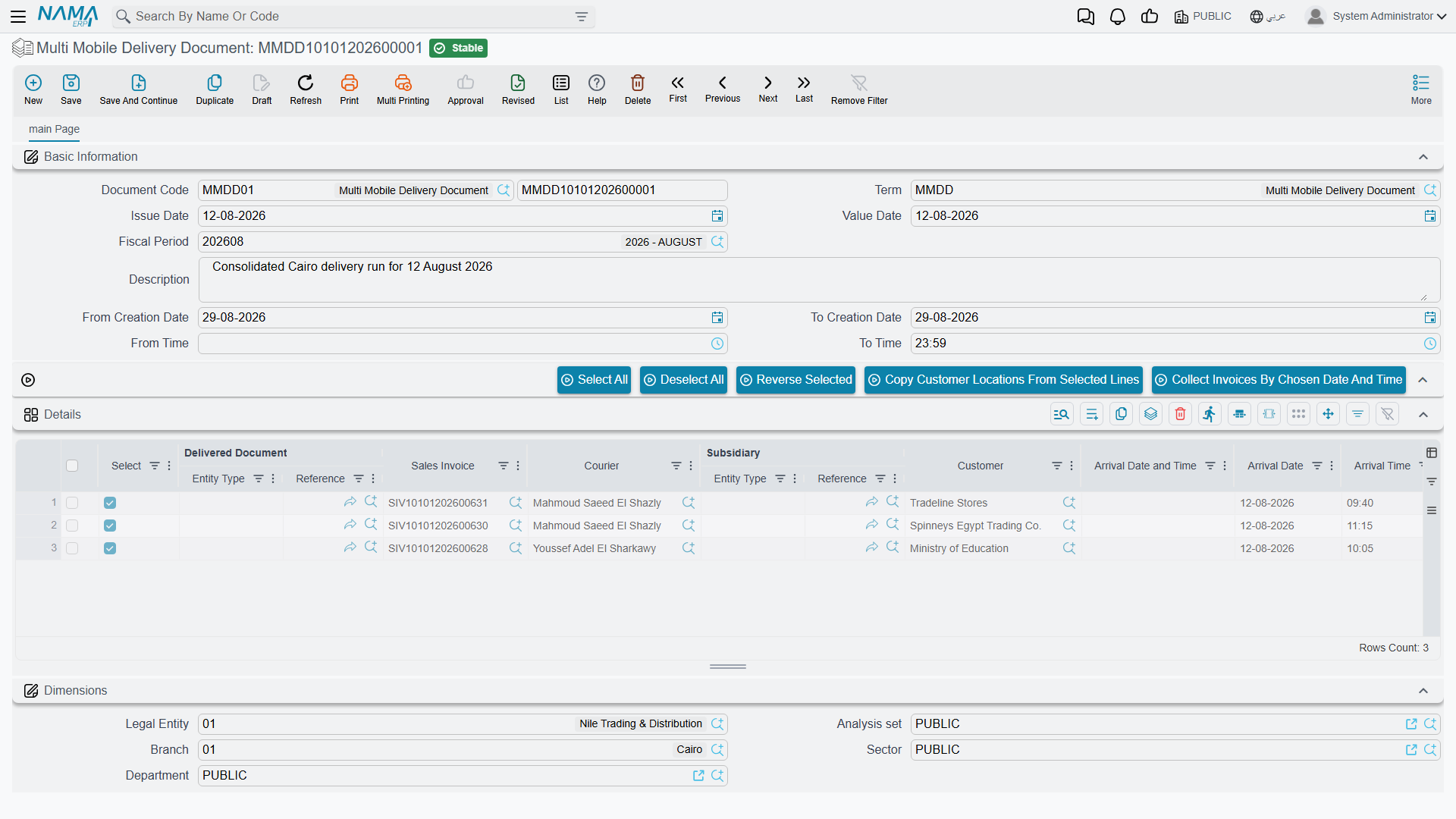The height and width of the screenshot is (819, 1456).
Task: Click Save And Continue icon
Action: click(x=139, y=89)
